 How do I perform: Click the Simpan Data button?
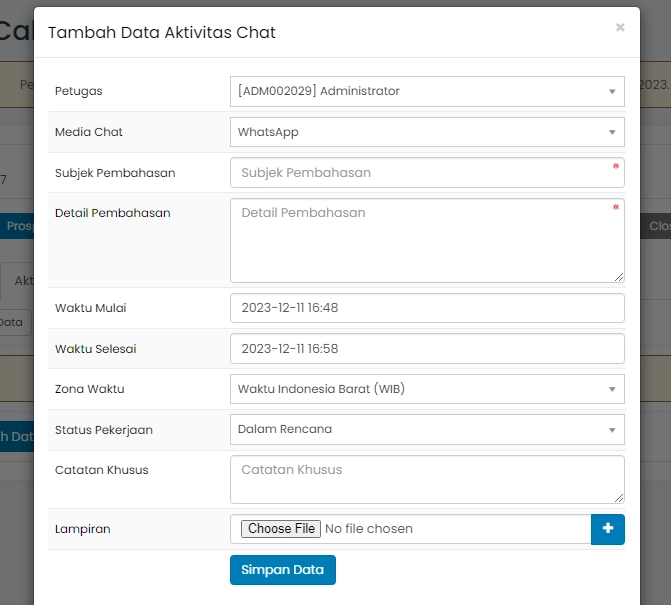[283, 570]
